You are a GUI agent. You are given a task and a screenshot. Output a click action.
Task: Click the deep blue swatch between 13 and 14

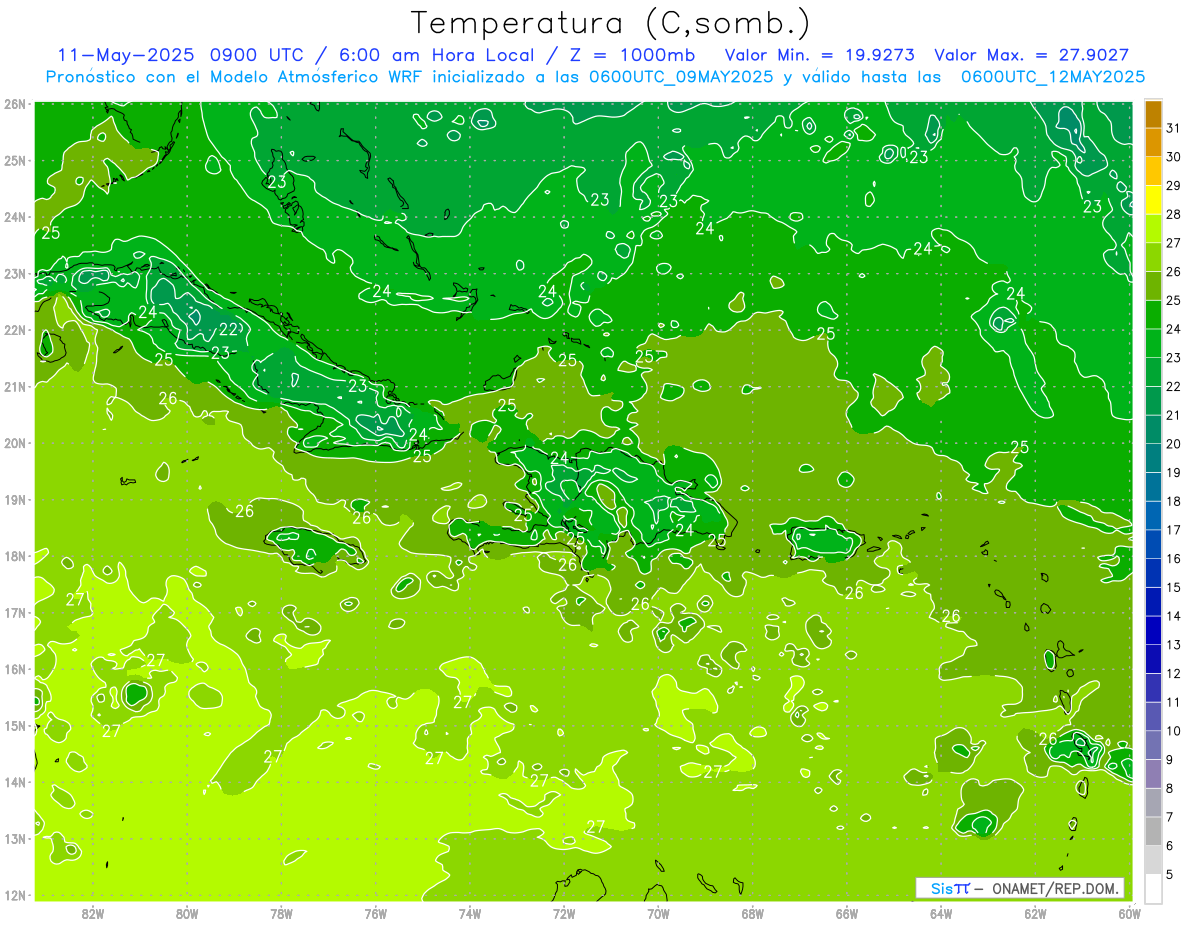tap(1153, 630)
